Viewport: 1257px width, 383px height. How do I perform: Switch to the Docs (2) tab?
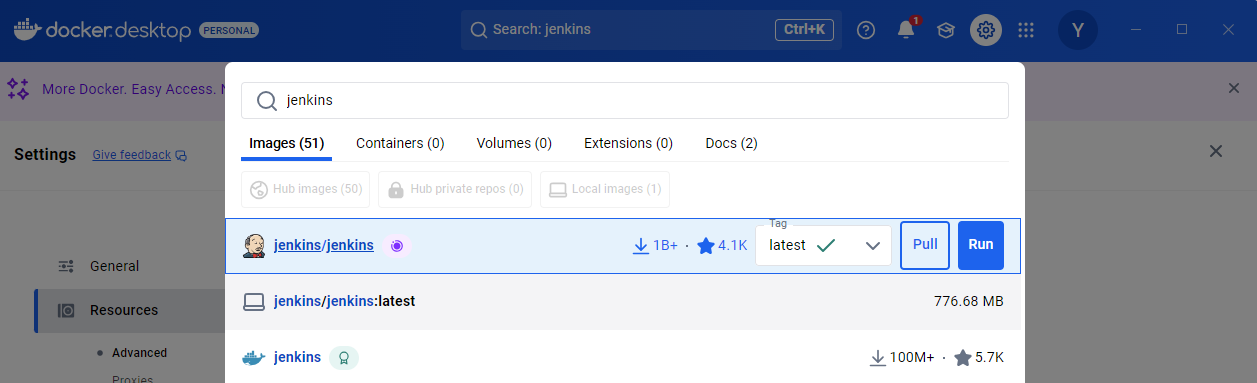pyautogui.click(x=731, y=143)
